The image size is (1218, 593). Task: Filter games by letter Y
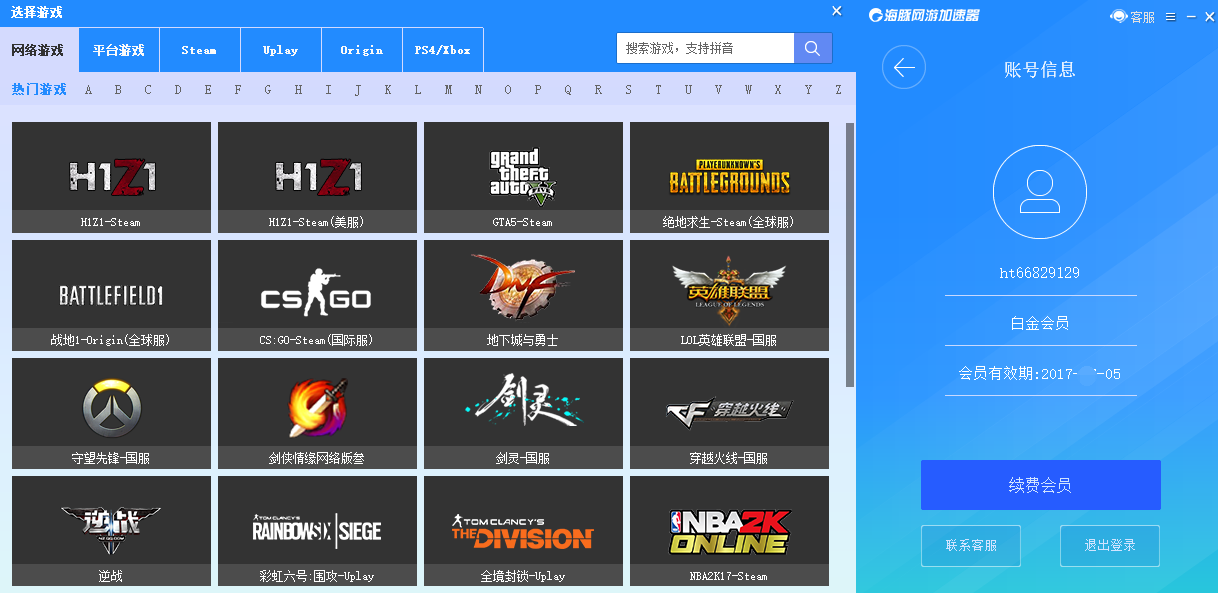(x=808, y=90)
